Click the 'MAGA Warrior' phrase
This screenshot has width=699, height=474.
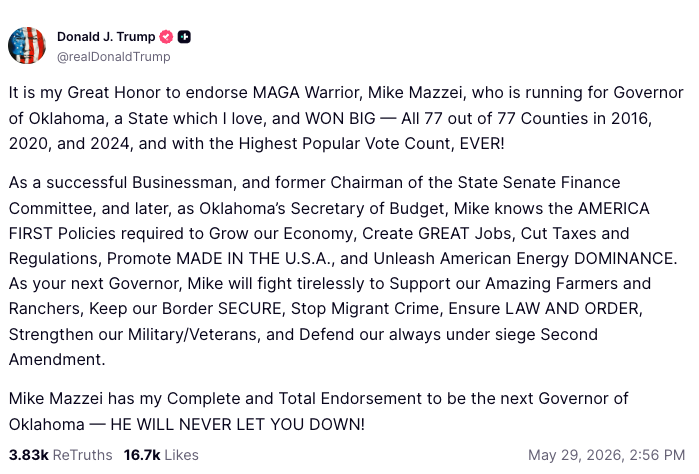[308, 93]
